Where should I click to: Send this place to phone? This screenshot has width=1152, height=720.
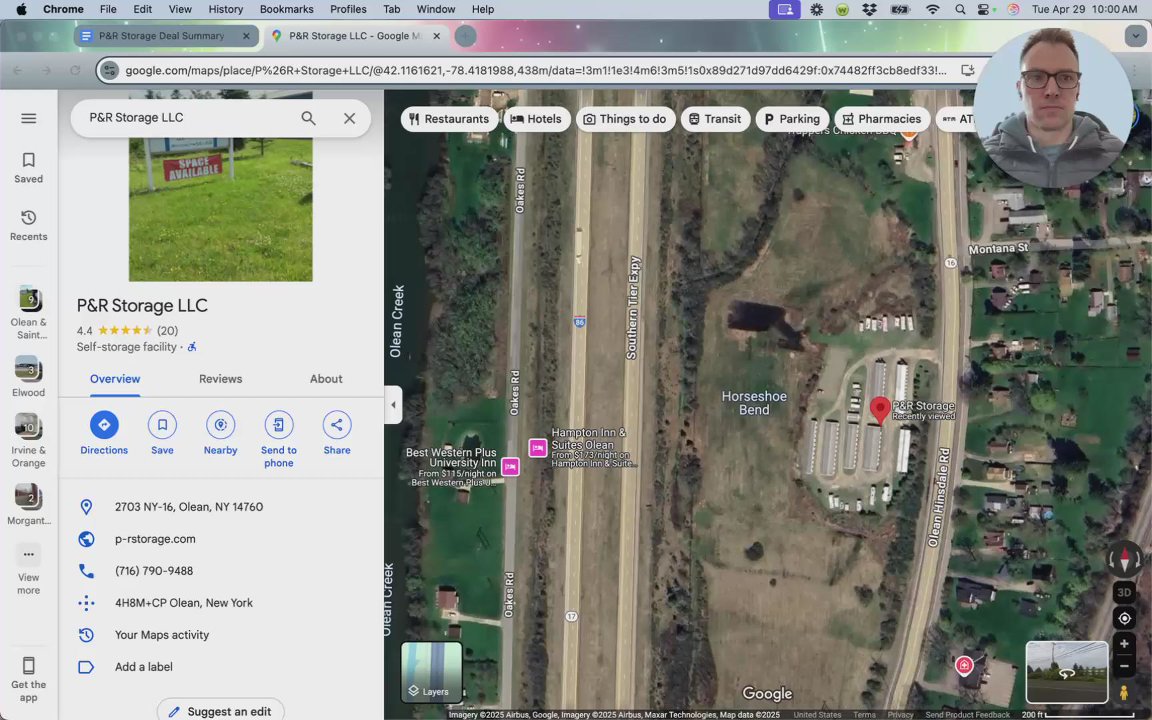(278, 439)
